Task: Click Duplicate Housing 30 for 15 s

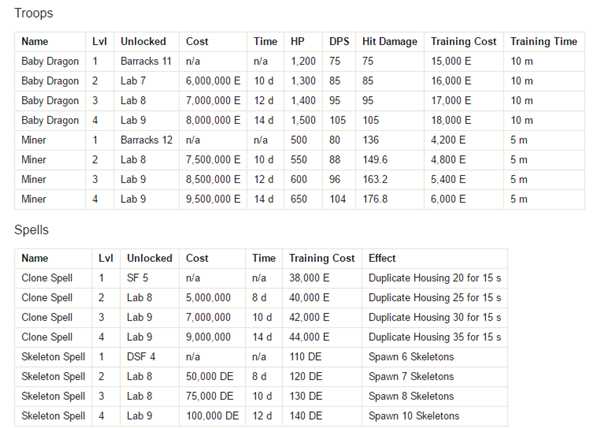Action: tap(435, 317)
